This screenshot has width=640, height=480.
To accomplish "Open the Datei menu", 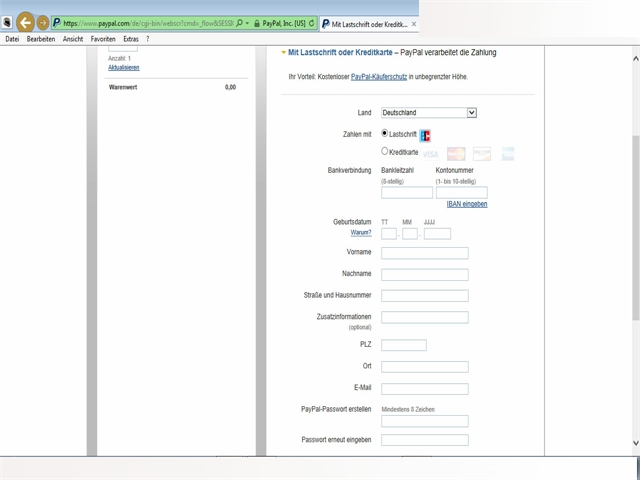I will [12, 39].
